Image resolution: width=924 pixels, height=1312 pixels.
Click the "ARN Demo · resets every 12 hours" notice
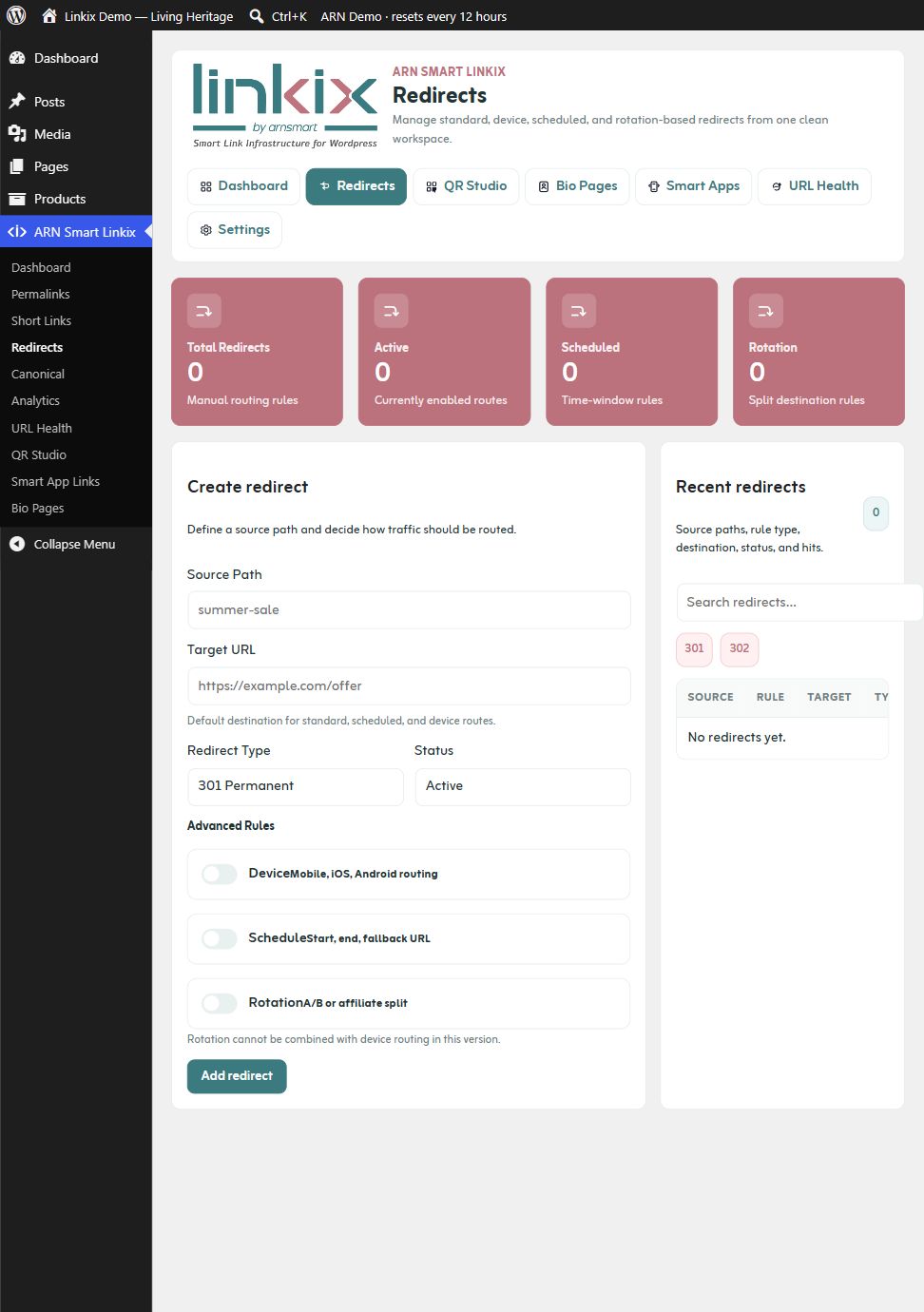coord(414,16)
